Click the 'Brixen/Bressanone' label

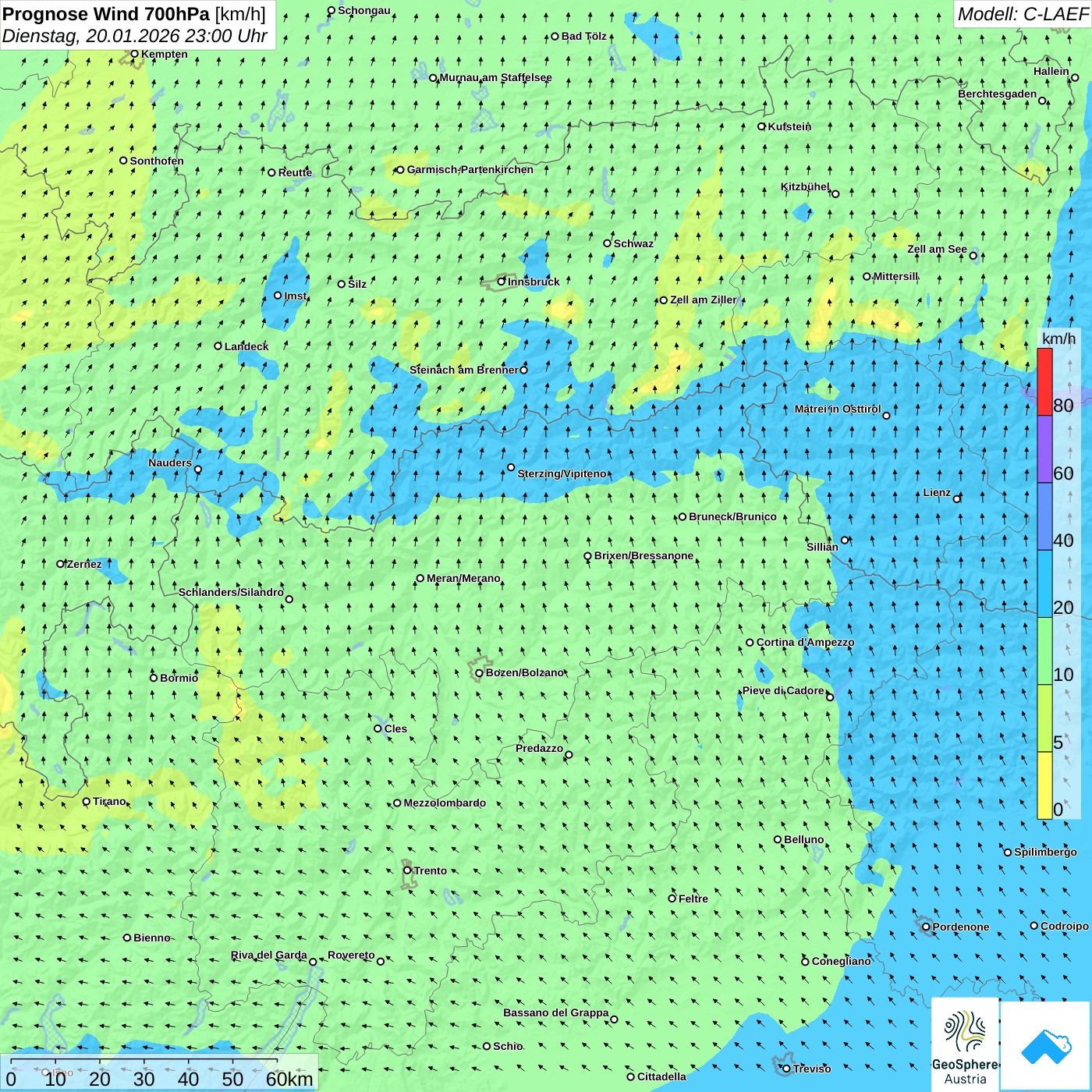point(643,555)
